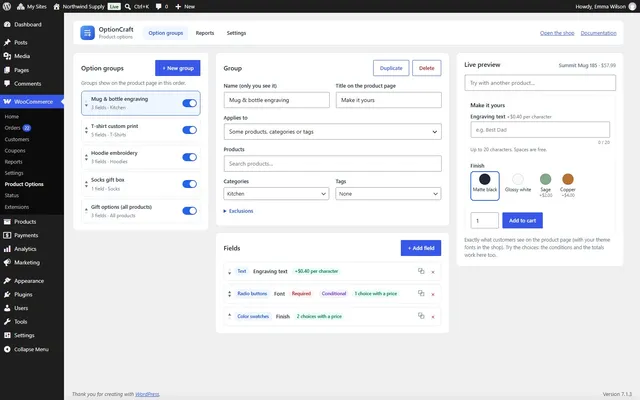Open the Categories dropdown showing Kitchen
The width and height of the screenshot is (640, 400).
276,194
